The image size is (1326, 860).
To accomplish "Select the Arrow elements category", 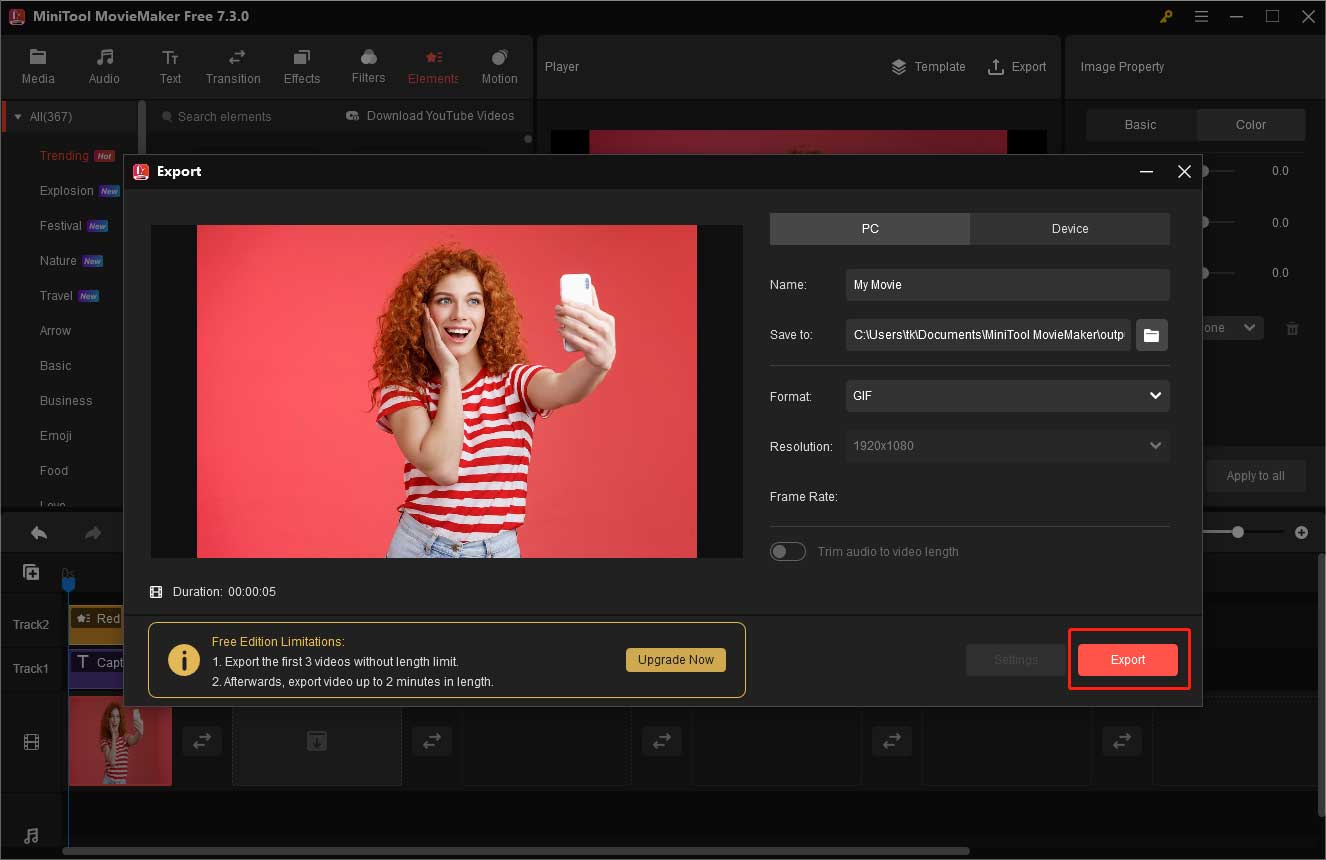I will [x=55, y=331].
